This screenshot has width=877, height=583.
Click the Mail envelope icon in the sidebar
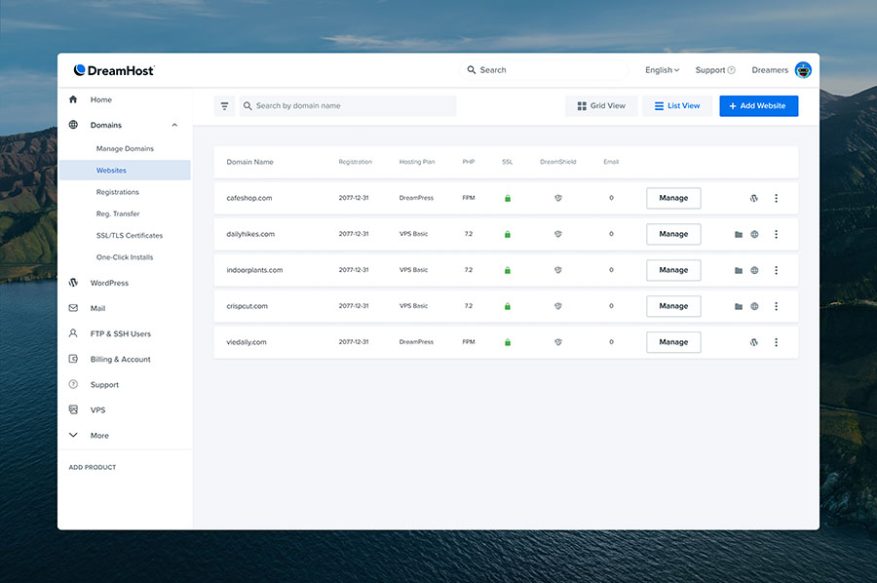tap(71, 308)
